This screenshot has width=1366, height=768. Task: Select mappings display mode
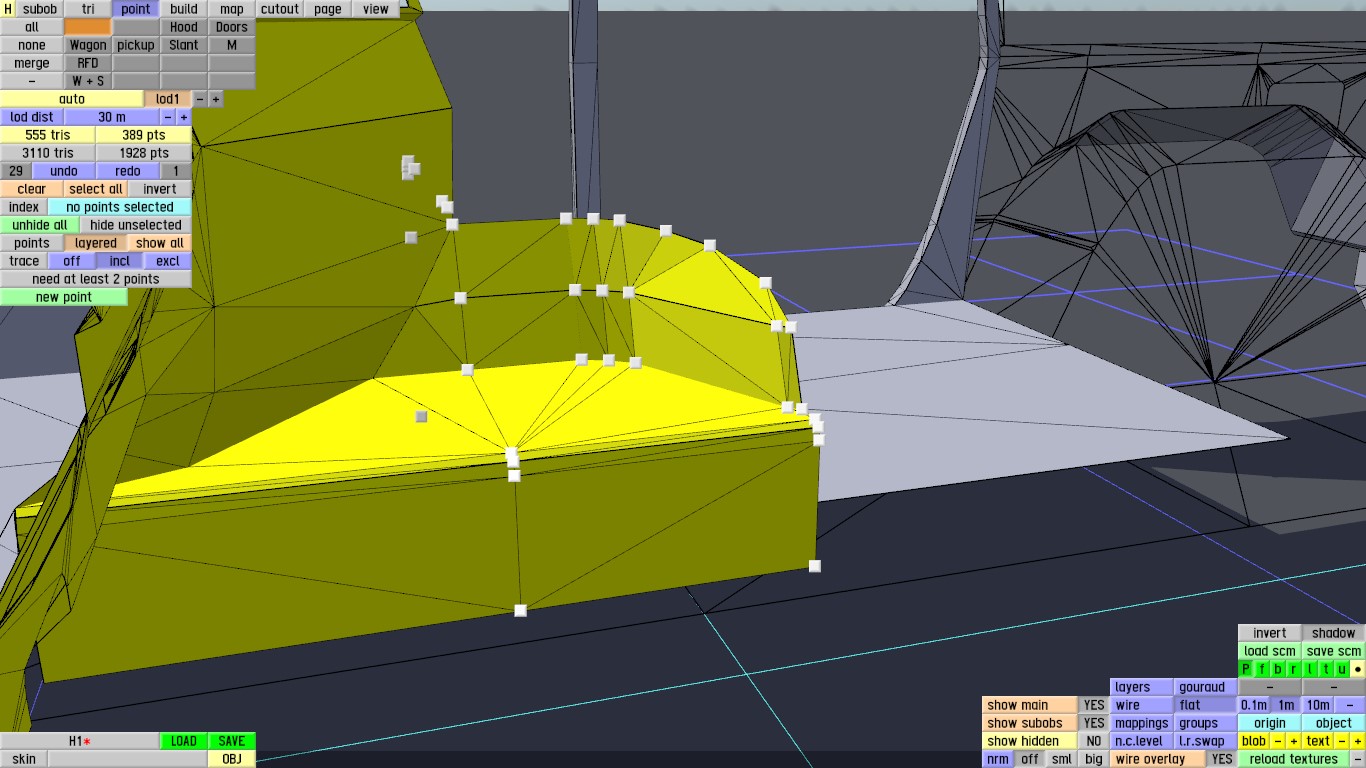1142,723
